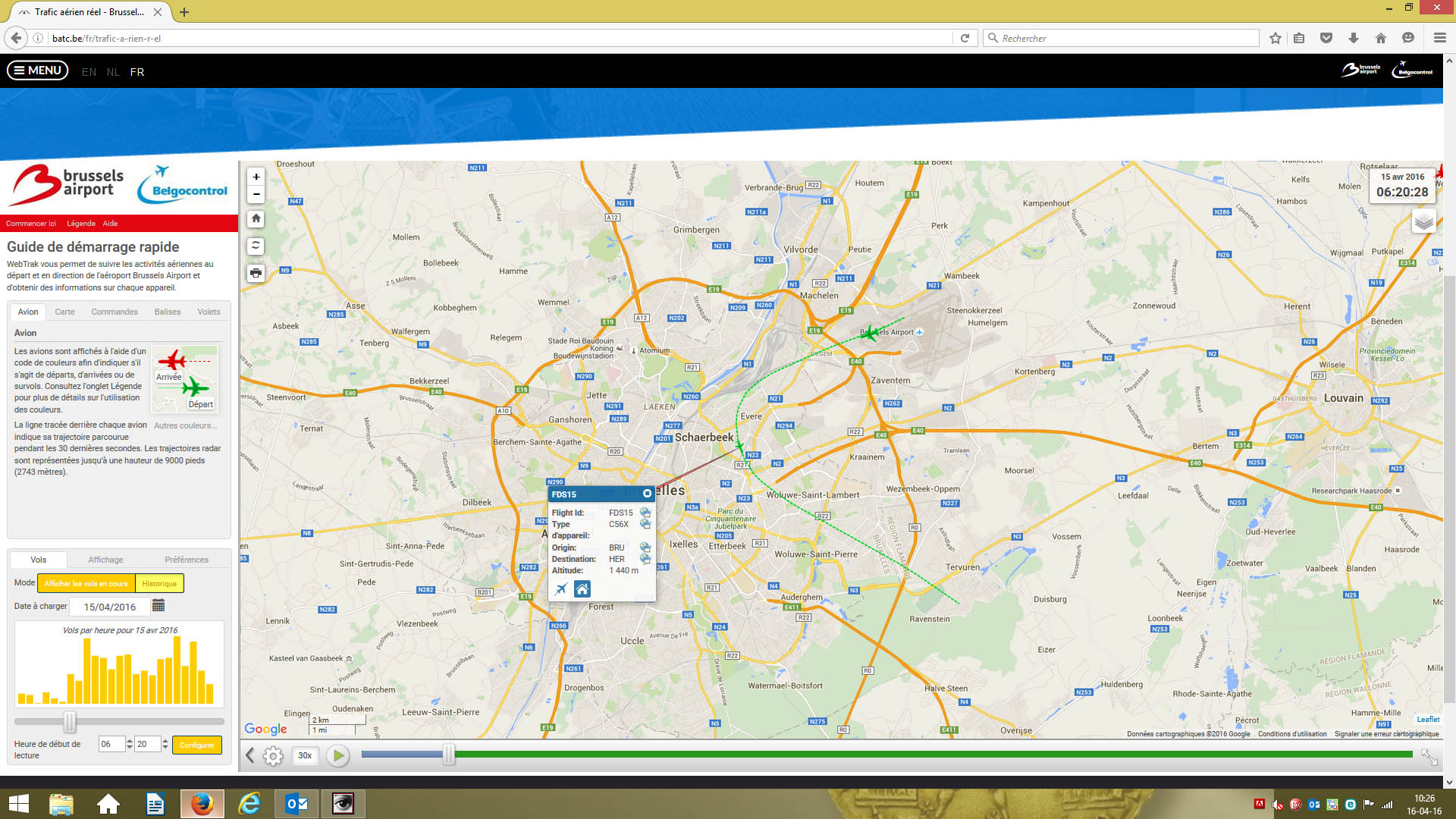Open Firefox from the taskbar
The height and width of the screenshot is (819, 1456).
202,803
